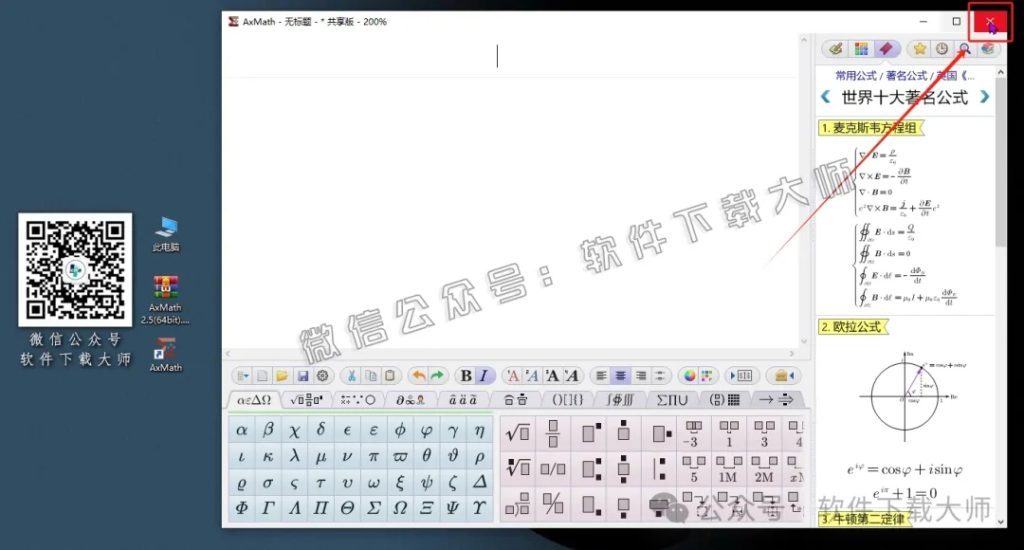Open the colored grid panel icon
This screenshot has width=1024, height=550.
pos(861,48)
